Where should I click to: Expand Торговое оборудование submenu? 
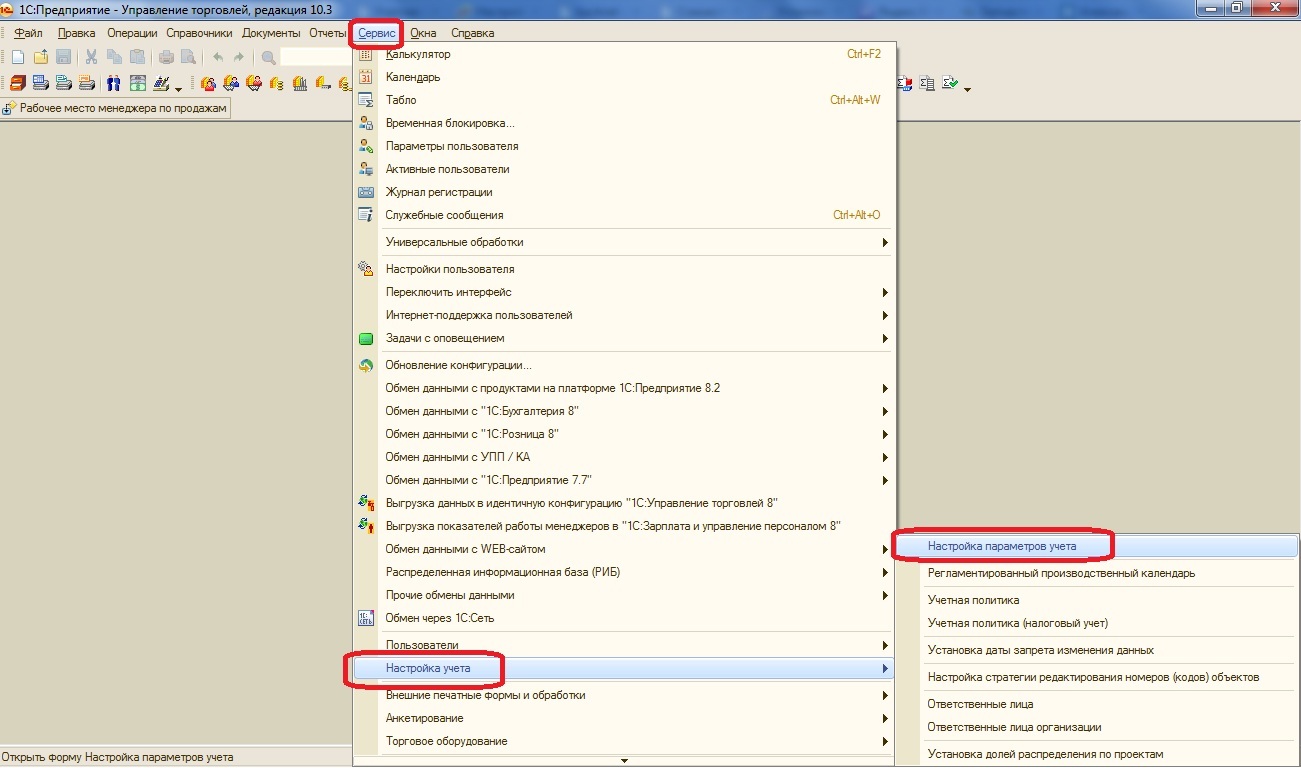coord(625,741)
